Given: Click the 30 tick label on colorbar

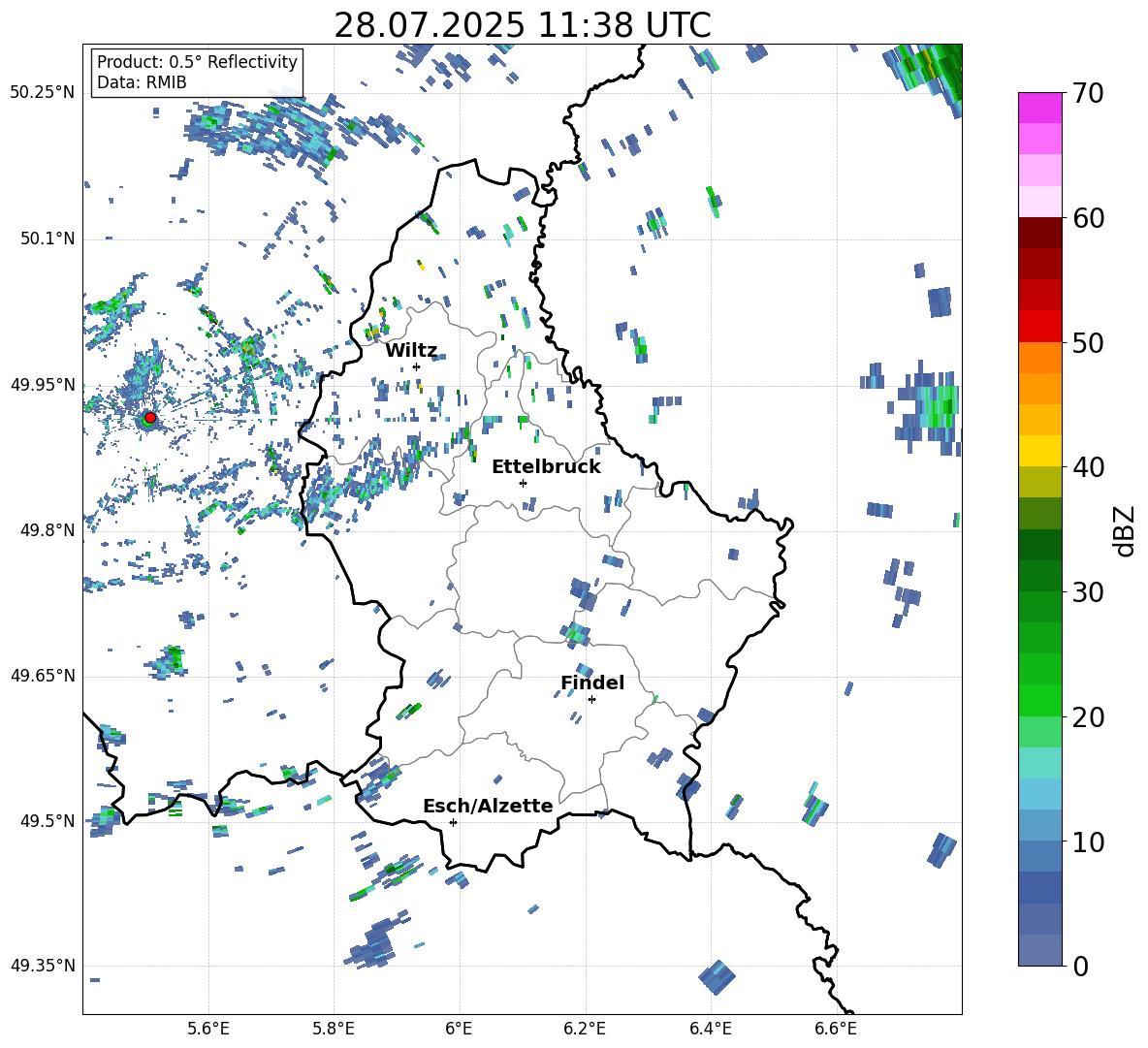Looking at the screenshot, I should pos(1087,592).
